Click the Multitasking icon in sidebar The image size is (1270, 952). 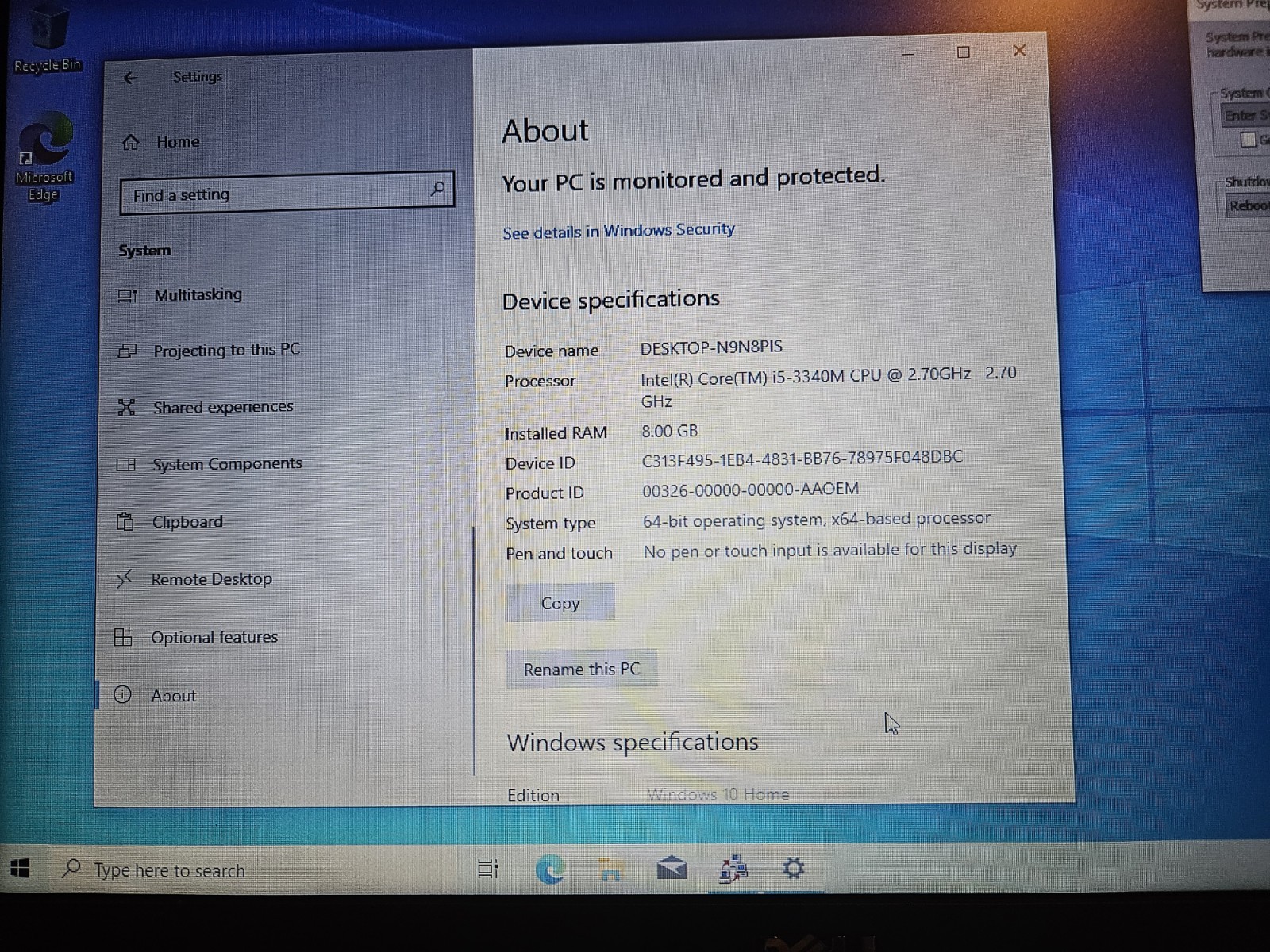click(127, 296)
